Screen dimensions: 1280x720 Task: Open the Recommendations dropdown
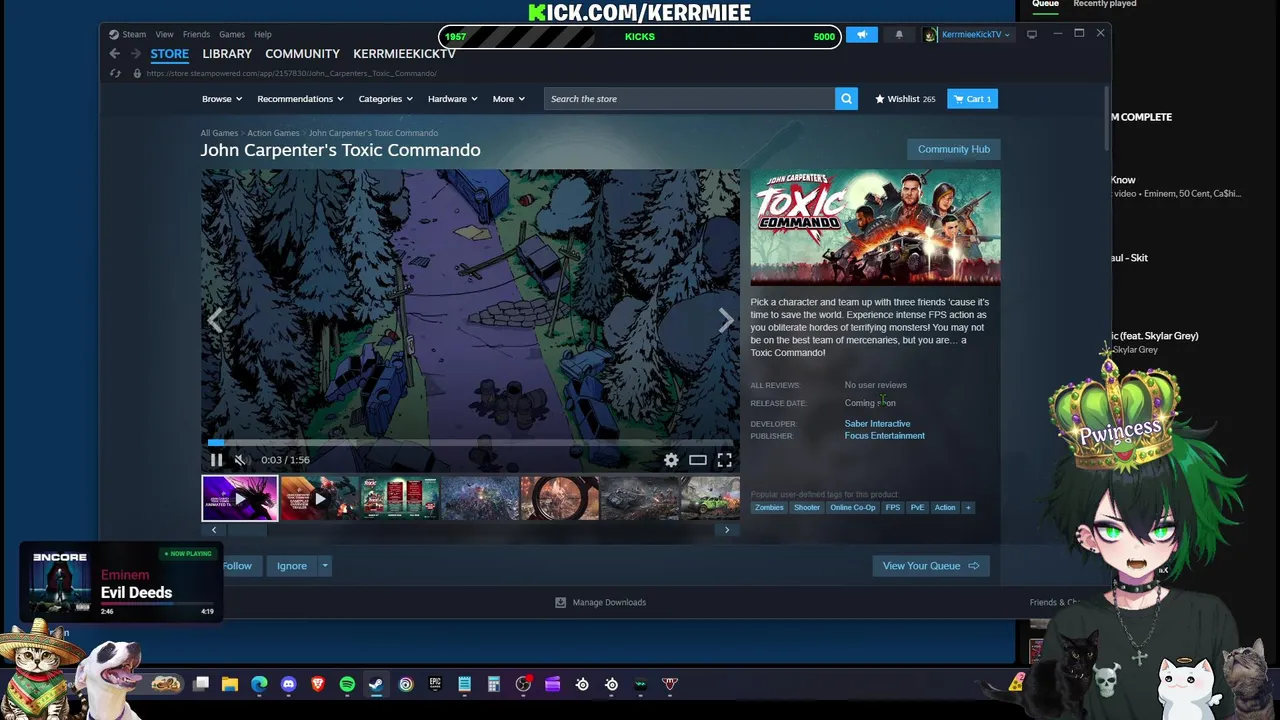coord(300,99)
